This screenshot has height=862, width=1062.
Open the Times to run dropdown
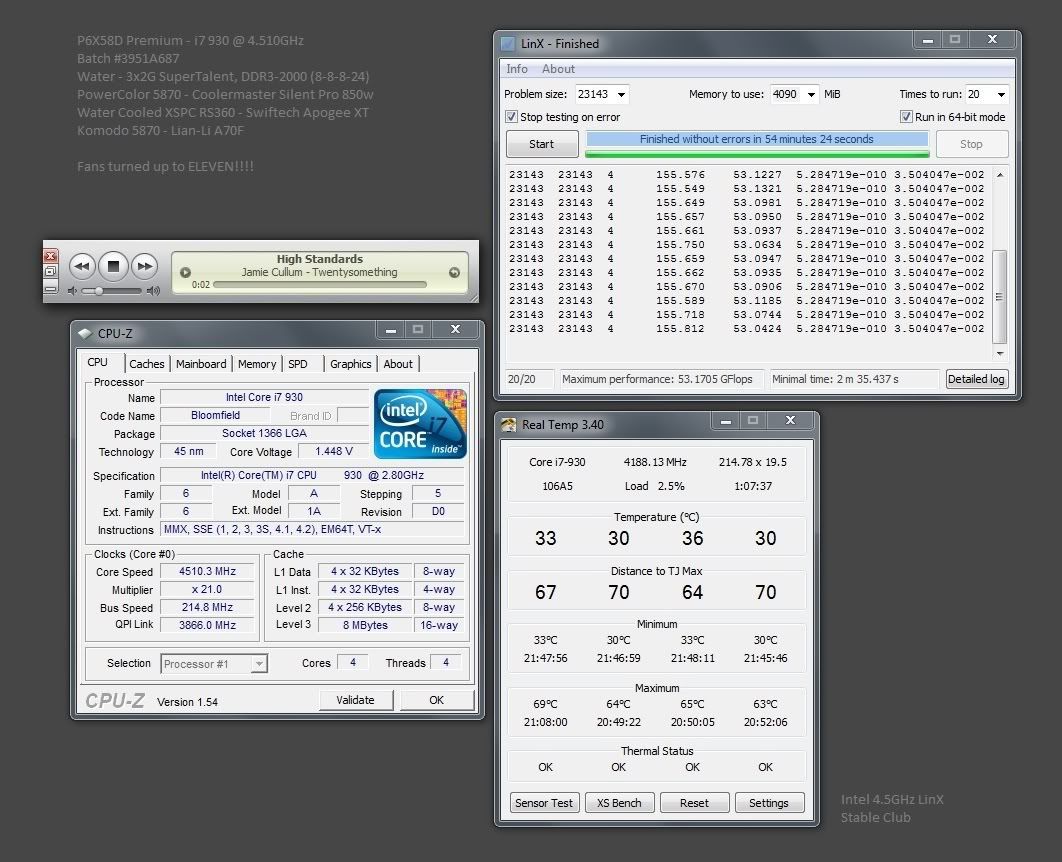tap(999, 95)
